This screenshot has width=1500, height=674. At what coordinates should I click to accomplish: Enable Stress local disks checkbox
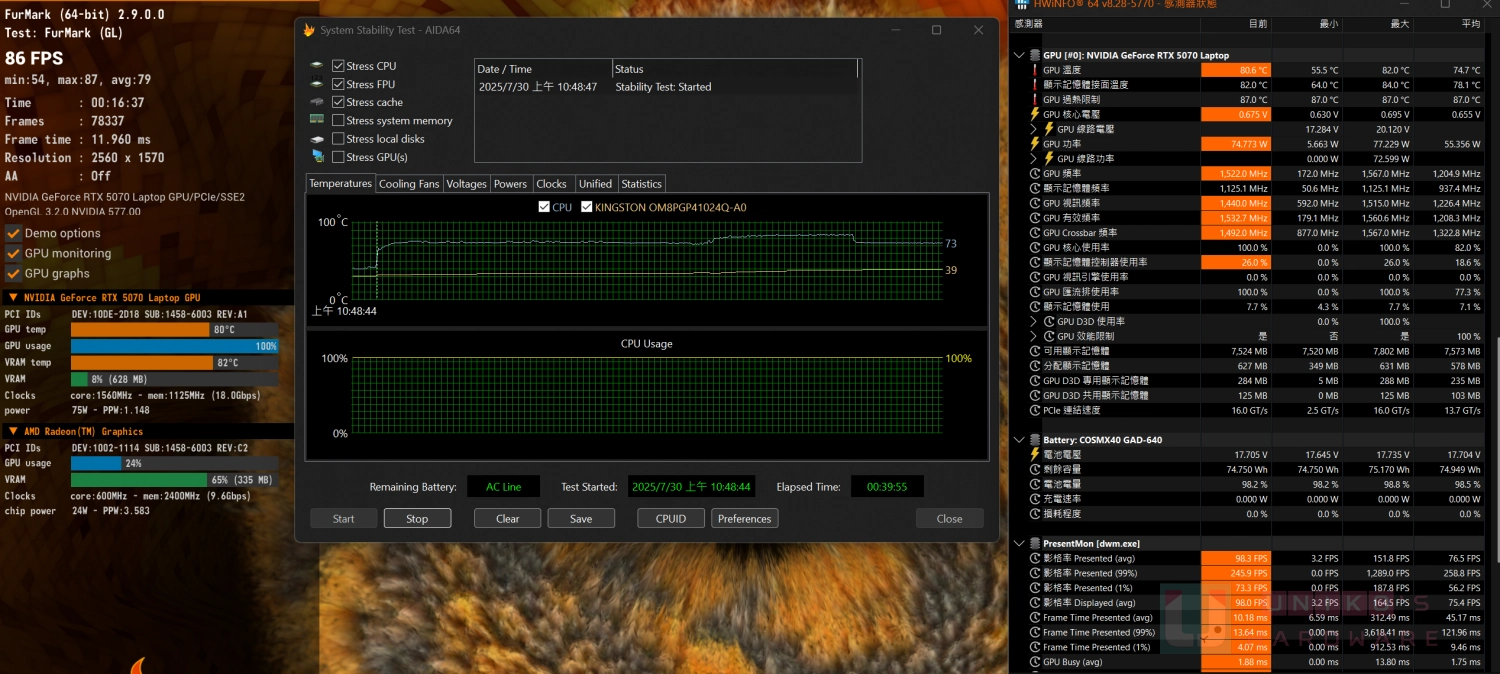point(338,139)
